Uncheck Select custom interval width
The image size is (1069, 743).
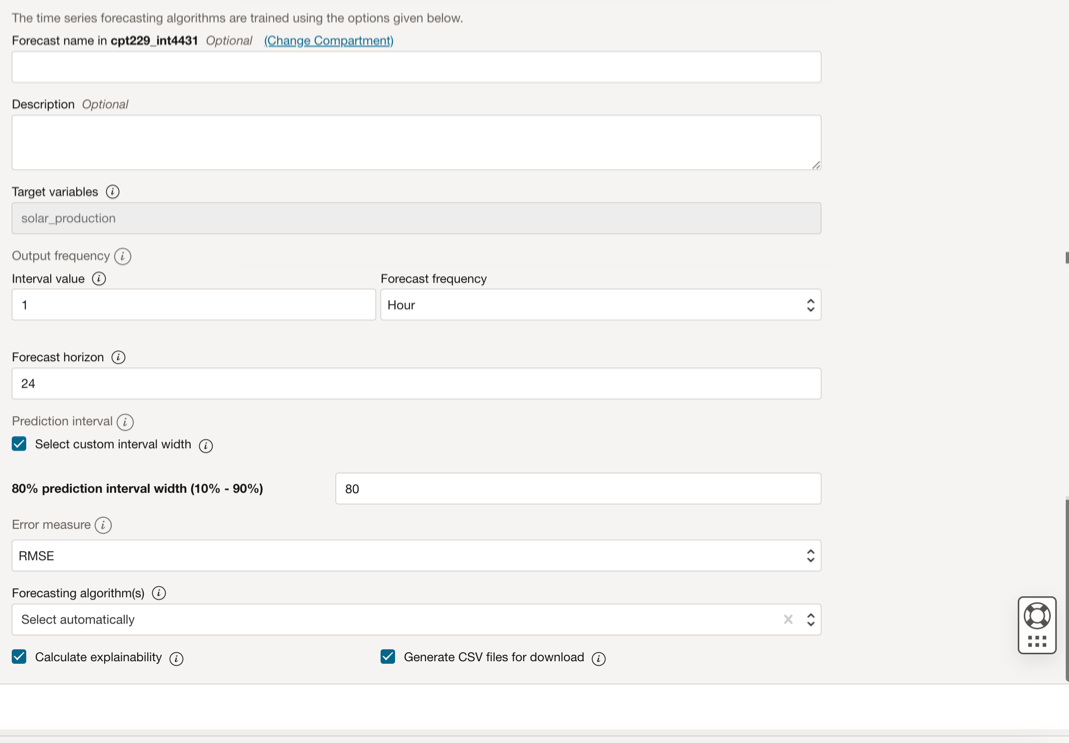pyautogui.click(x=19, y=444)
